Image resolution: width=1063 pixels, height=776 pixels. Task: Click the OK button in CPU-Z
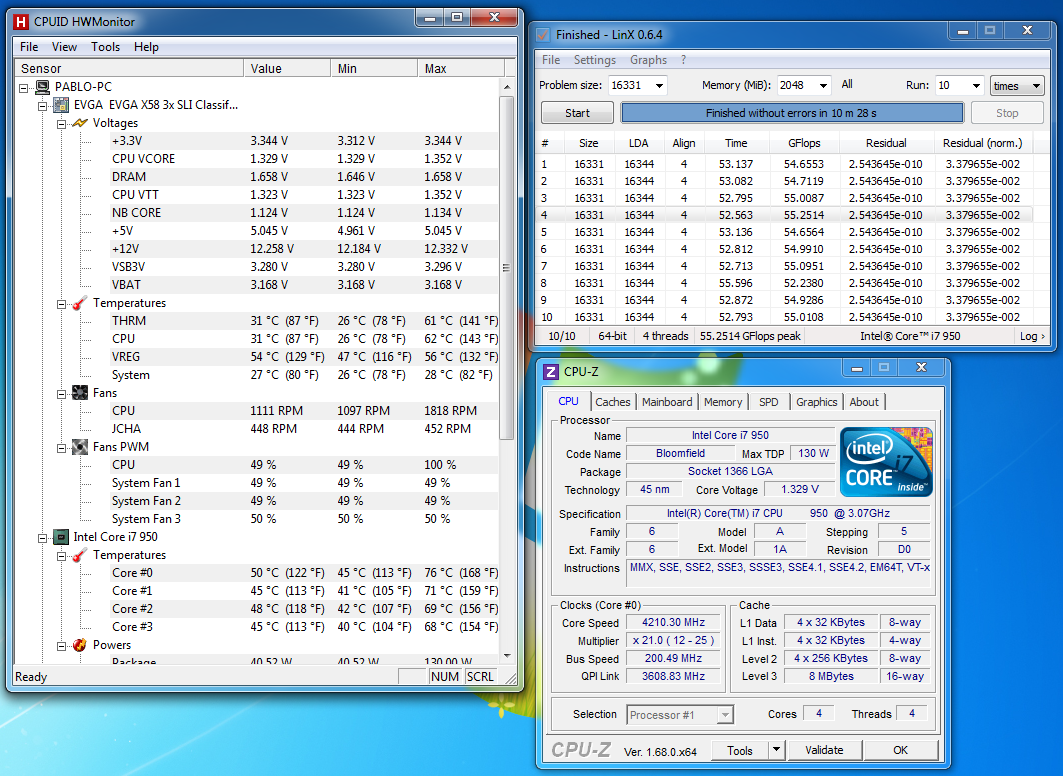pos(900,750)
